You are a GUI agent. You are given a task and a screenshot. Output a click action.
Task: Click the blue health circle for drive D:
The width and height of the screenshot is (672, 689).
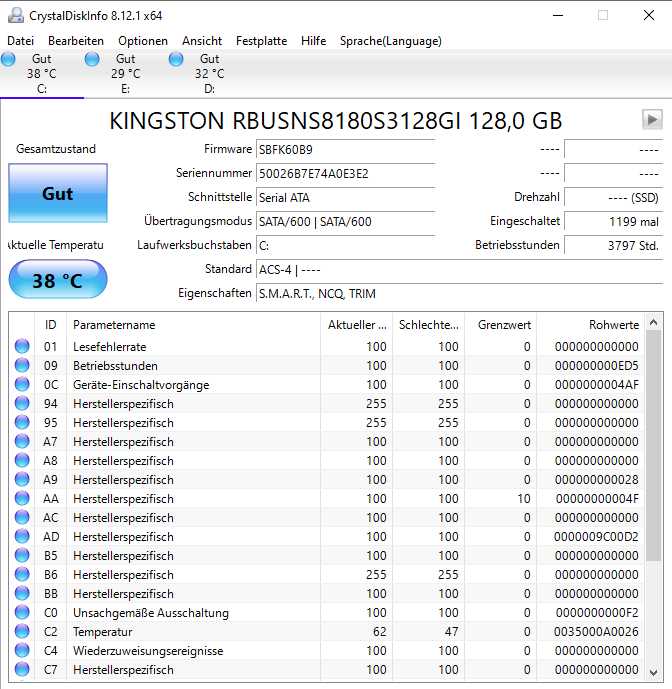[176, 59]
